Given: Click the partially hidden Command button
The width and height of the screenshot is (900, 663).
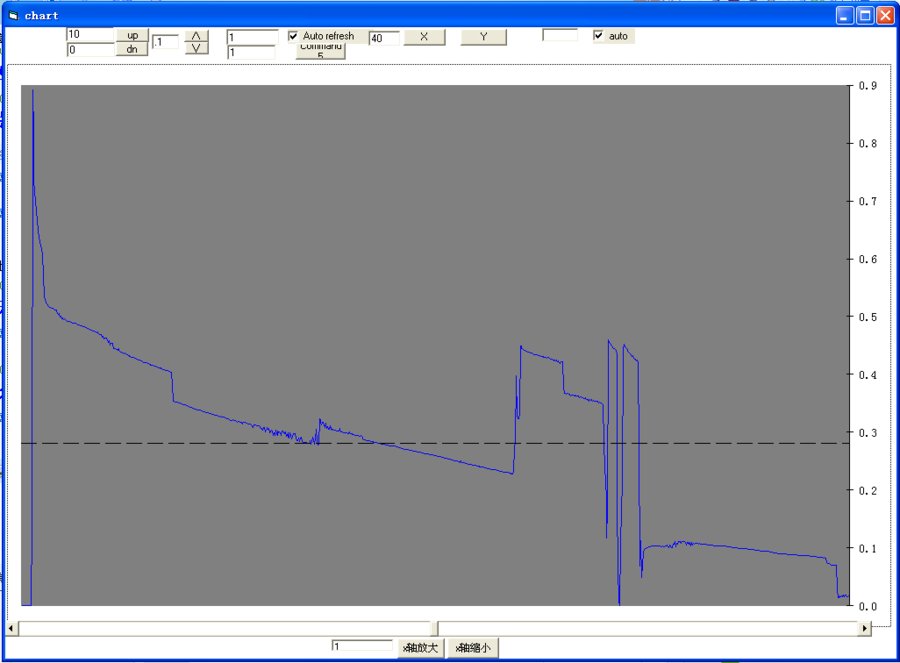Looking at the screenshot, I should (320, 50).
